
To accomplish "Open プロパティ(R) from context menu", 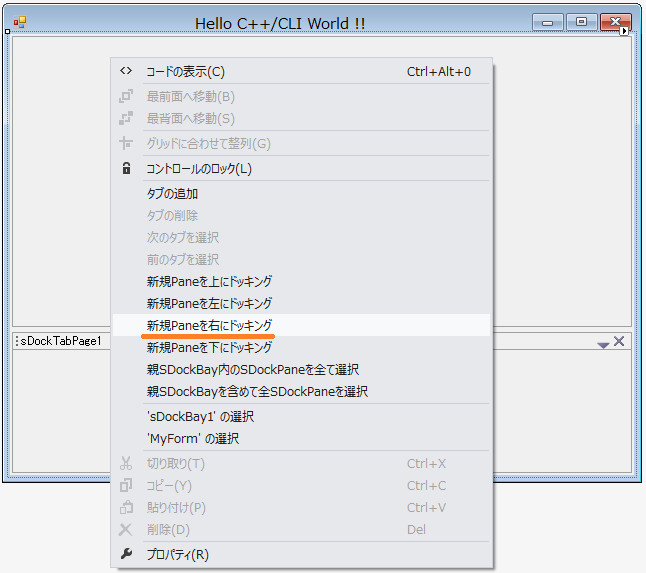I will 302,554.
